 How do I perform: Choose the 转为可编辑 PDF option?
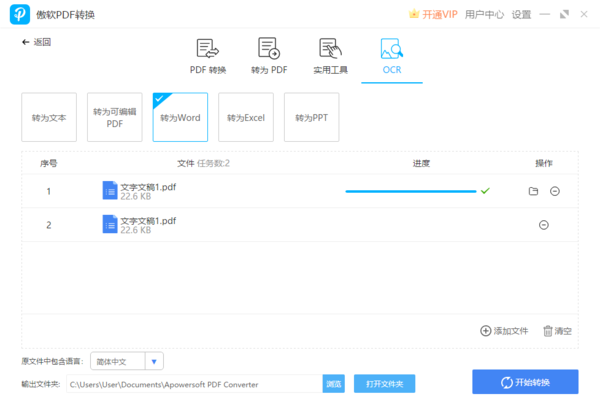tap(115, 118)
